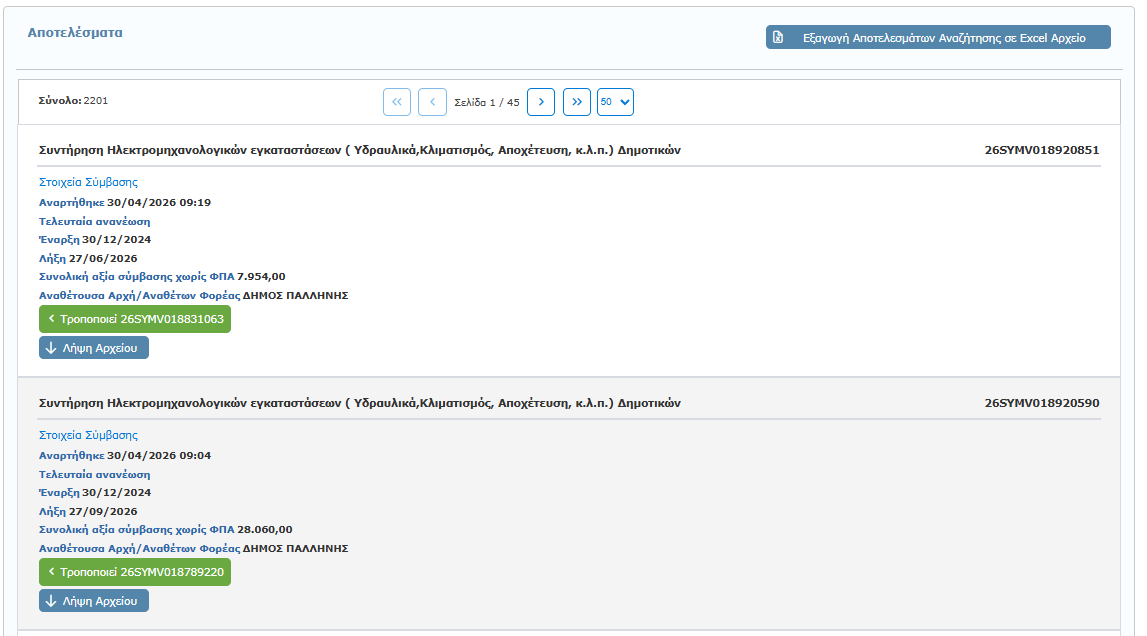Click ΔΗΜΟΣ ΠΑΛΛΗΝΗΣ in the first contract
The width and height of the screenshot is (1147, 636).
pos(296,296)
